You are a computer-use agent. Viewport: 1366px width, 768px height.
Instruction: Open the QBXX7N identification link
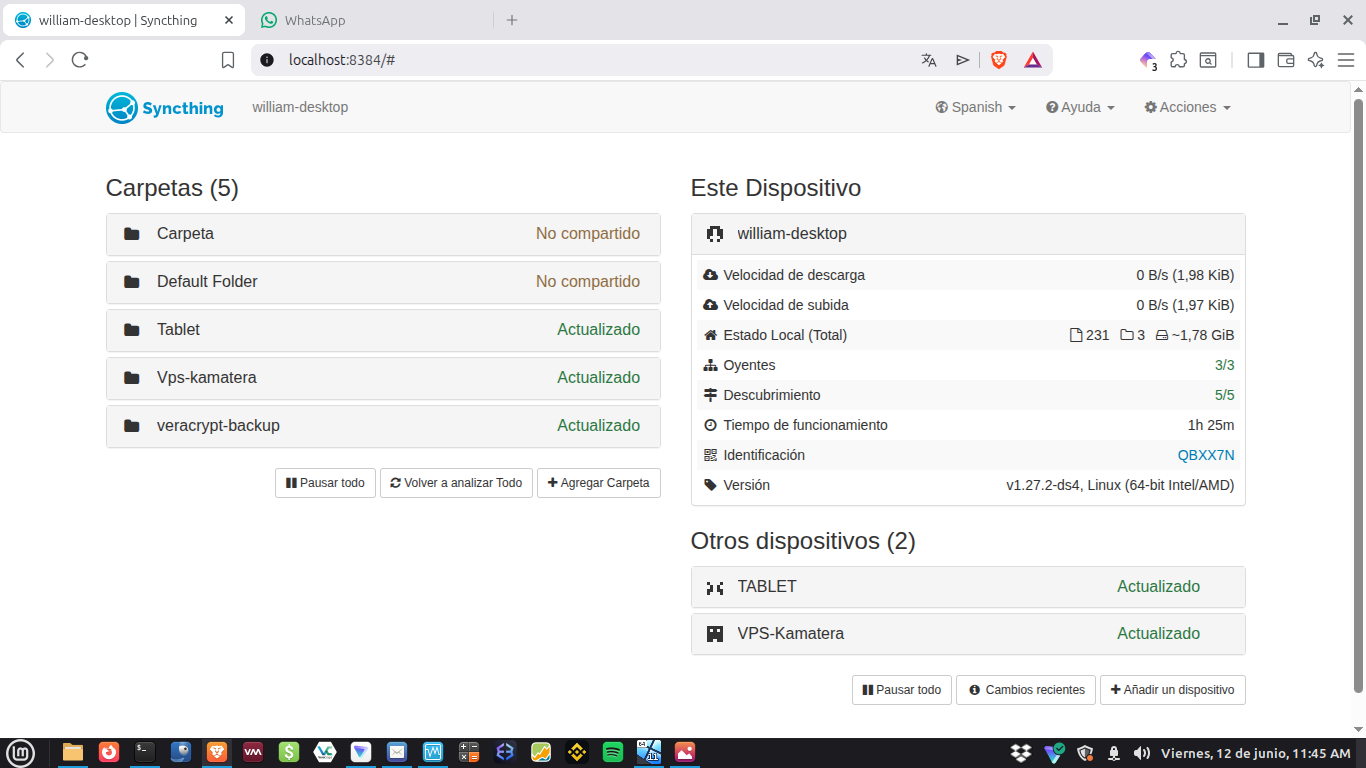coord(1206,455)
